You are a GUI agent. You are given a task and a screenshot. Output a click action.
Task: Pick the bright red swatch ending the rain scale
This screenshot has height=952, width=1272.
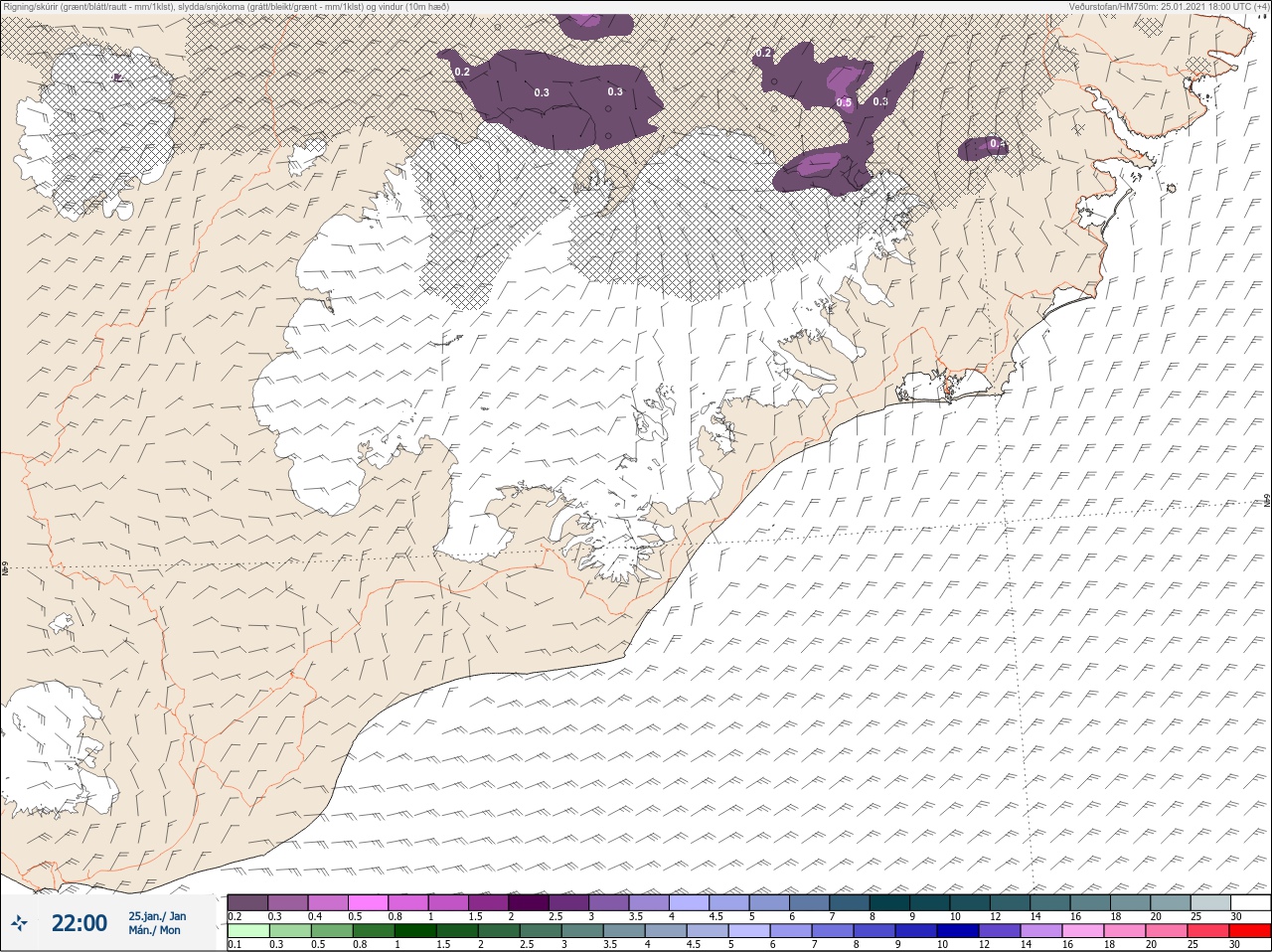point(1250,931)
